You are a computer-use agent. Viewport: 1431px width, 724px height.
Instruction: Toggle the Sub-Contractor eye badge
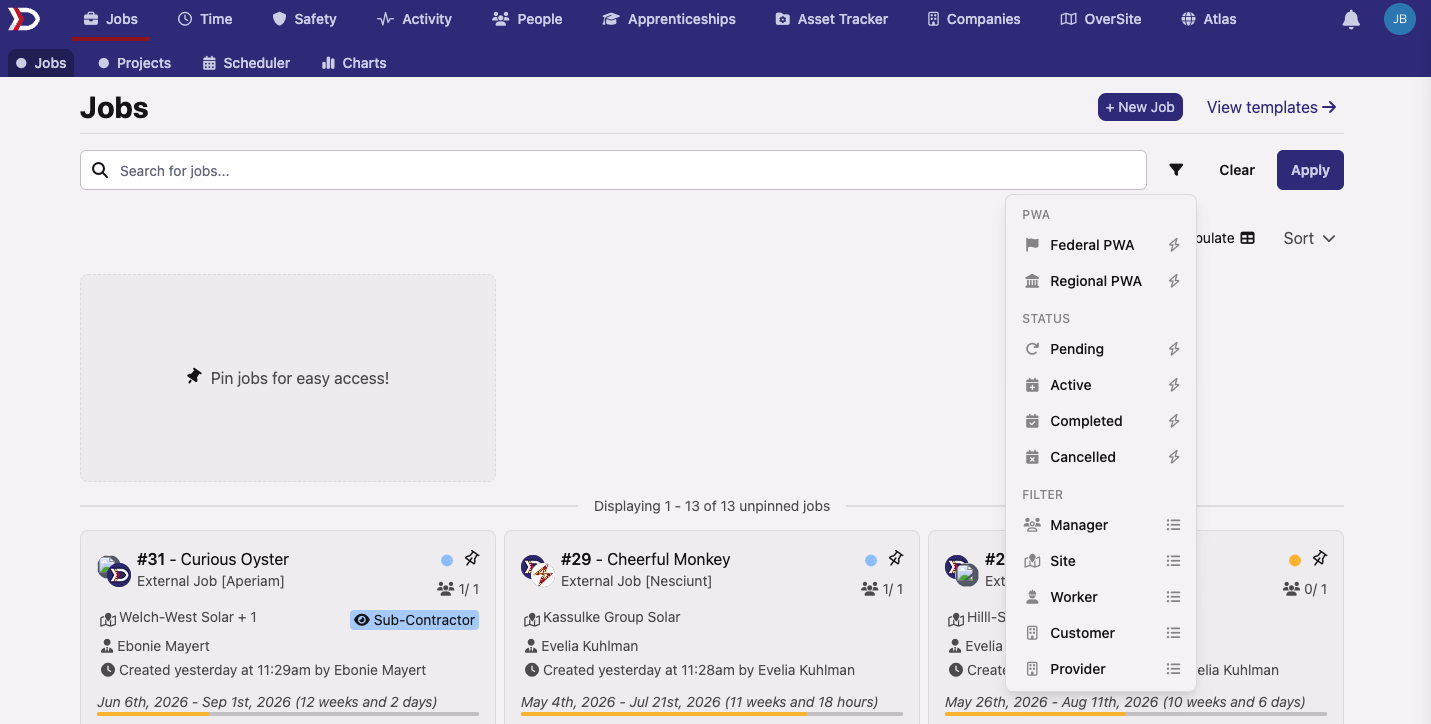click(414, 620)
